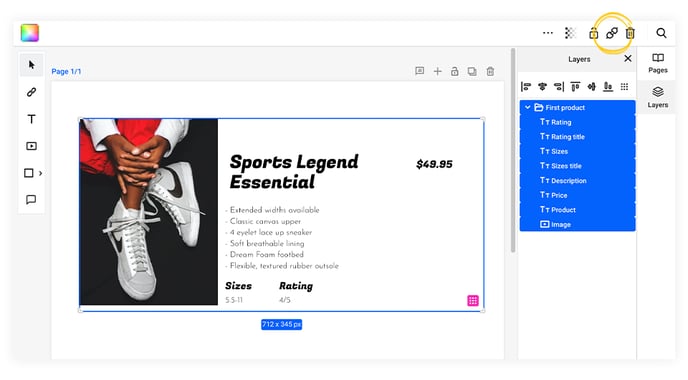Select the Text tool

31,119
